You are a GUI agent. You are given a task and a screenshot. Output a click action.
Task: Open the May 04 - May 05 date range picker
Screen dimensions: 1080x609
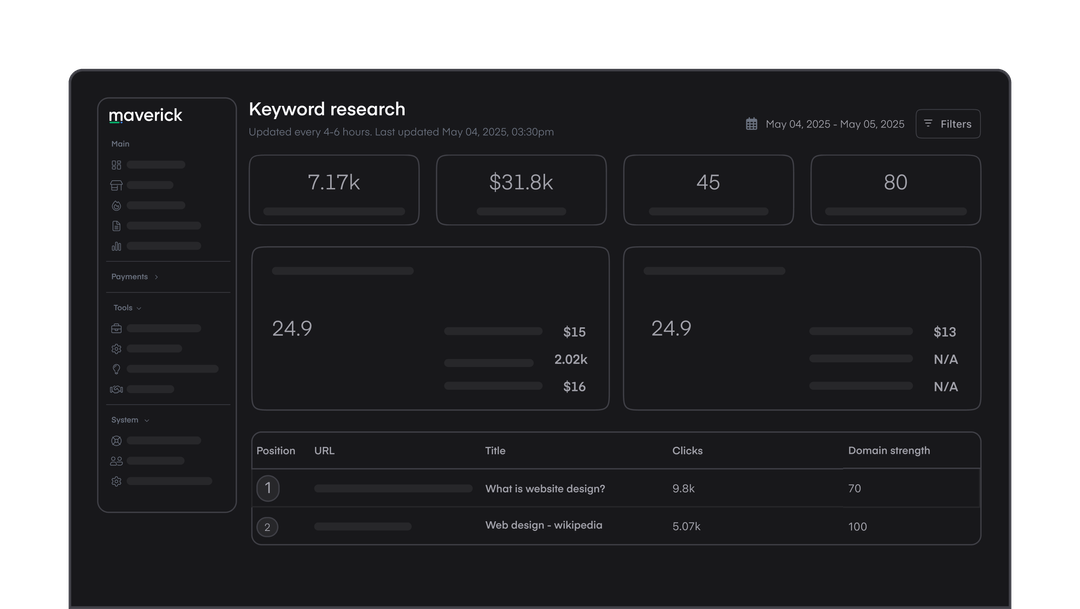(825, 124)
